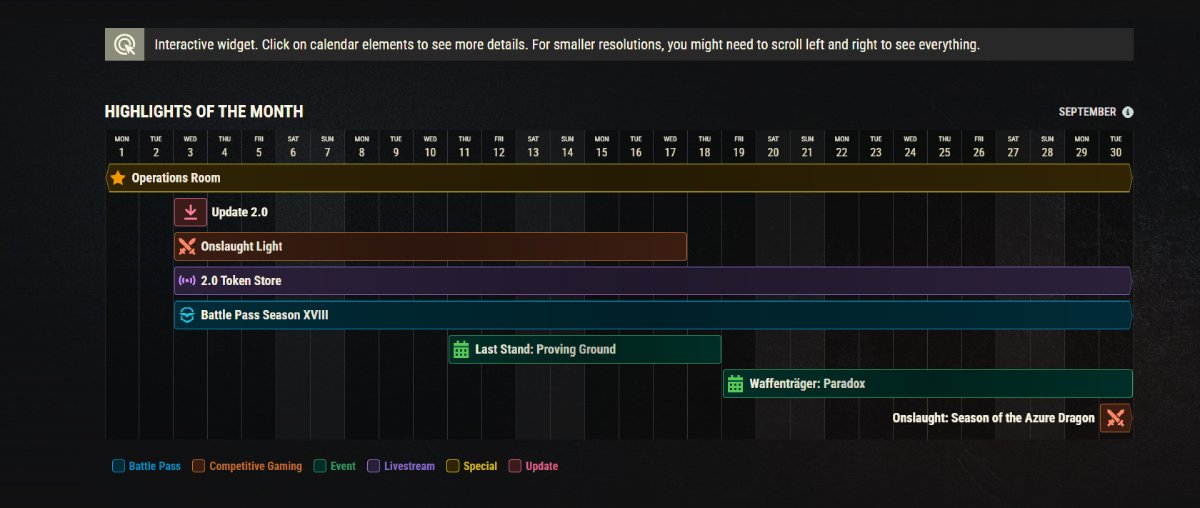Select the Thu 11 day header
1200x508 pixels.
tap(464, 146)
